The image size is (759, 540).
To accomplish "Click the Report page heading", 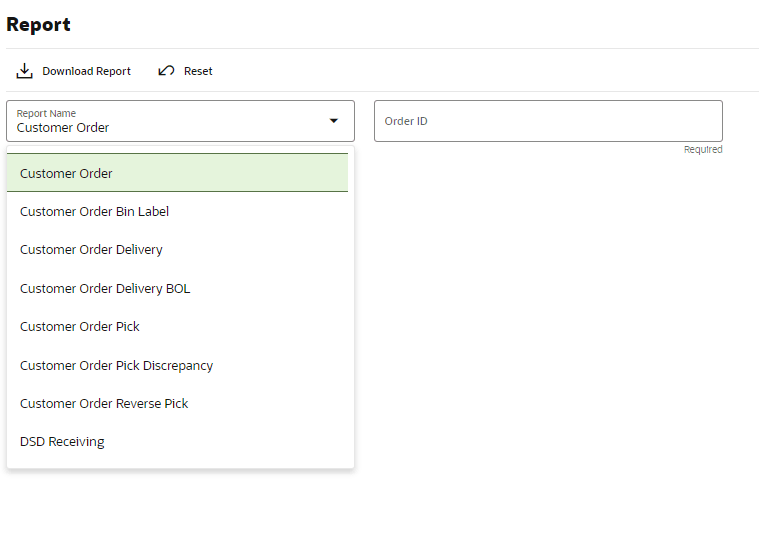I will point(38,25).
